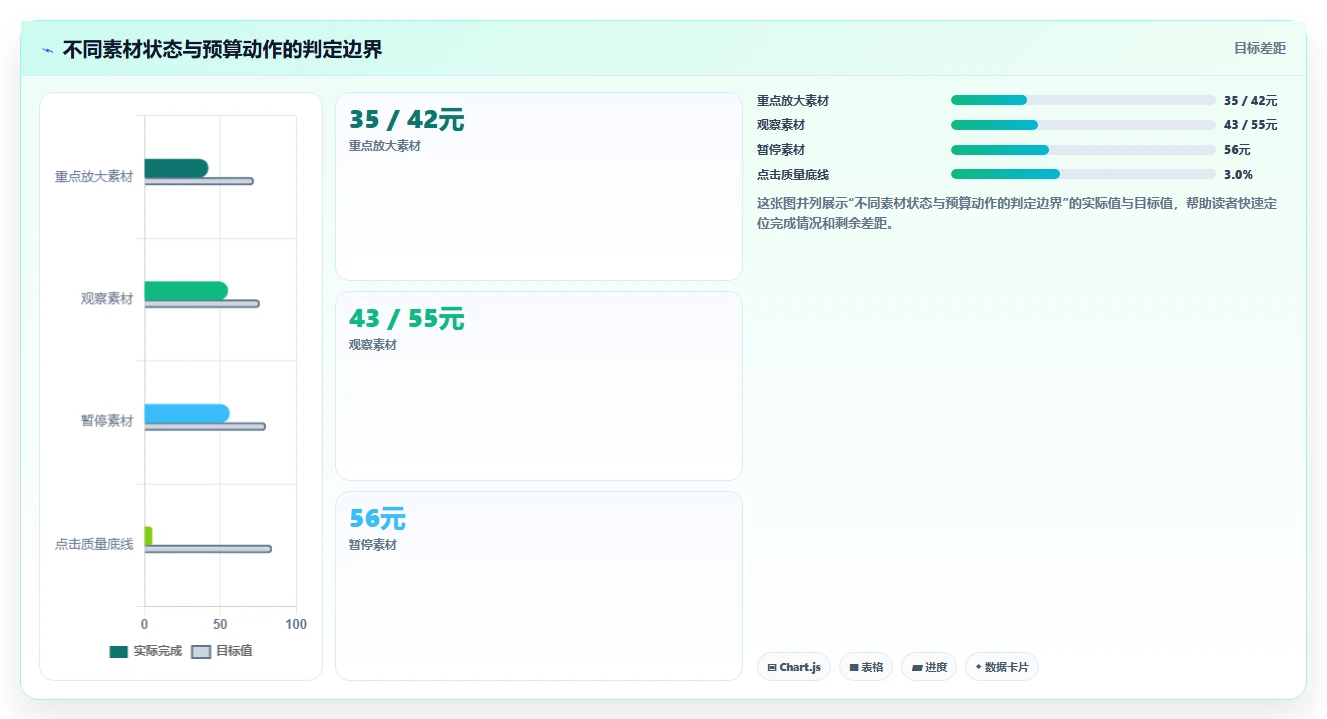This screenshot has width=1327, height=719.
Task: Select the Chart.js tag chip
Action: [x=794, y=667]
